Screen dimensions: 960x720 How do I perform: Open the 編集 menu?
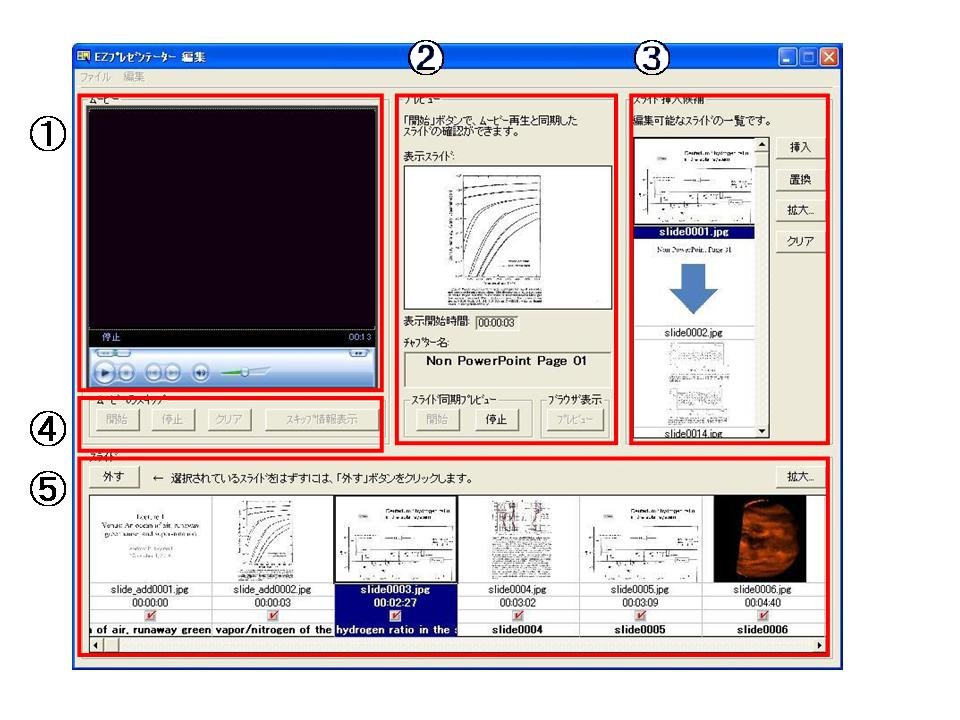(134, 77)
